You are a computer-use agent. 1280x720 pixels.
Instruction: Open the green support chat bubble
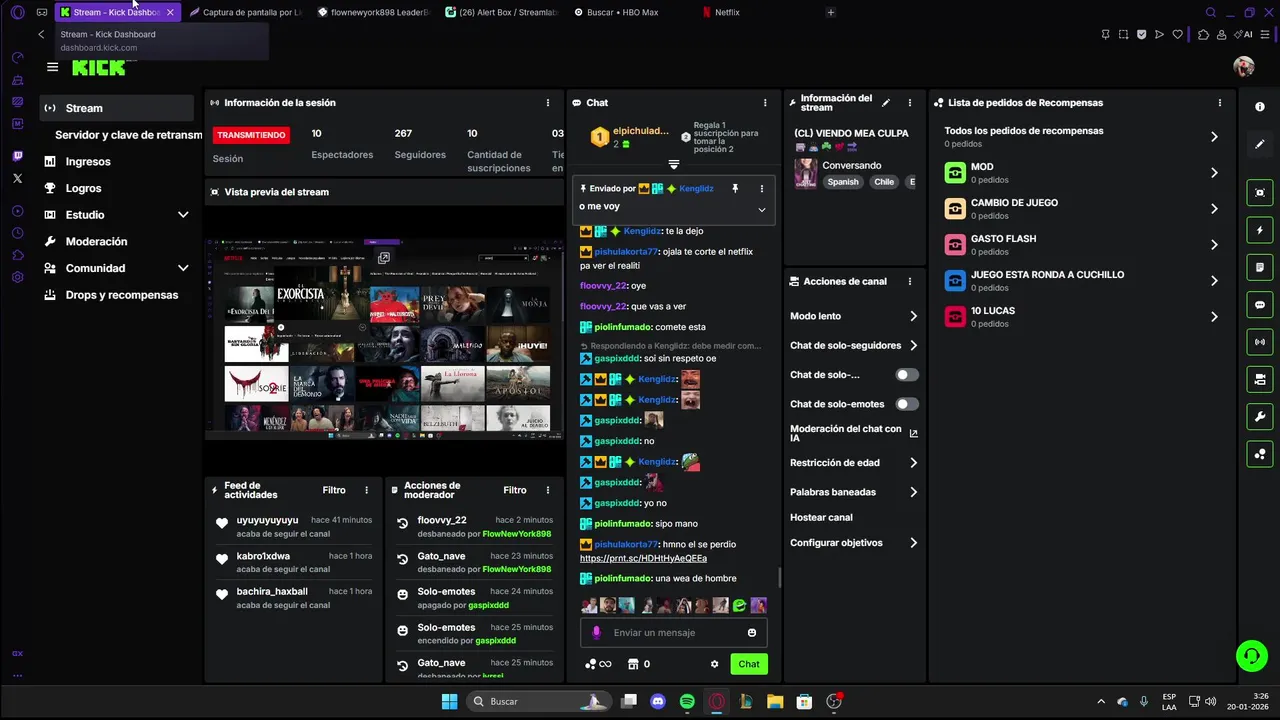click(x=1251, y=656)
